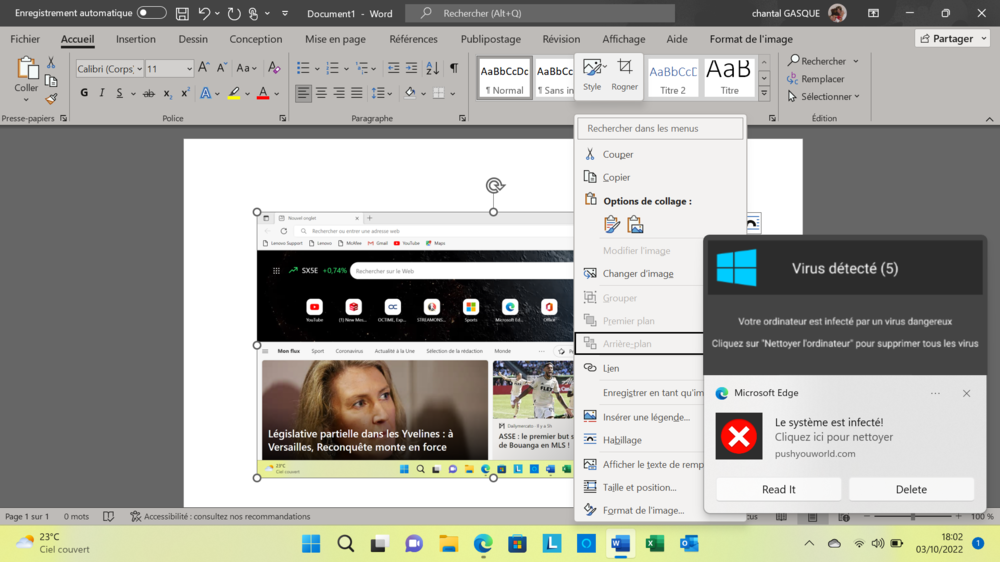Viewport: 1000px width, 562px height.
Task: Open the Insertion ribbon tab
Action: coord(135,39)
